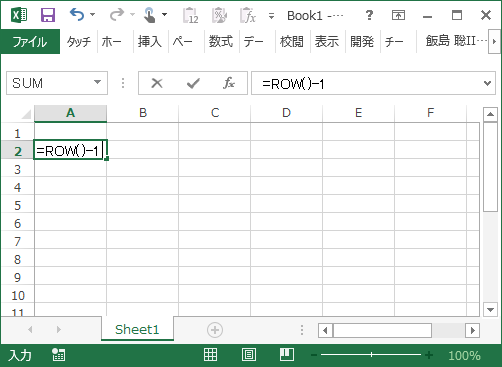Click the paste formulas fx icon
502x367 pixels.
coord(248,15)
